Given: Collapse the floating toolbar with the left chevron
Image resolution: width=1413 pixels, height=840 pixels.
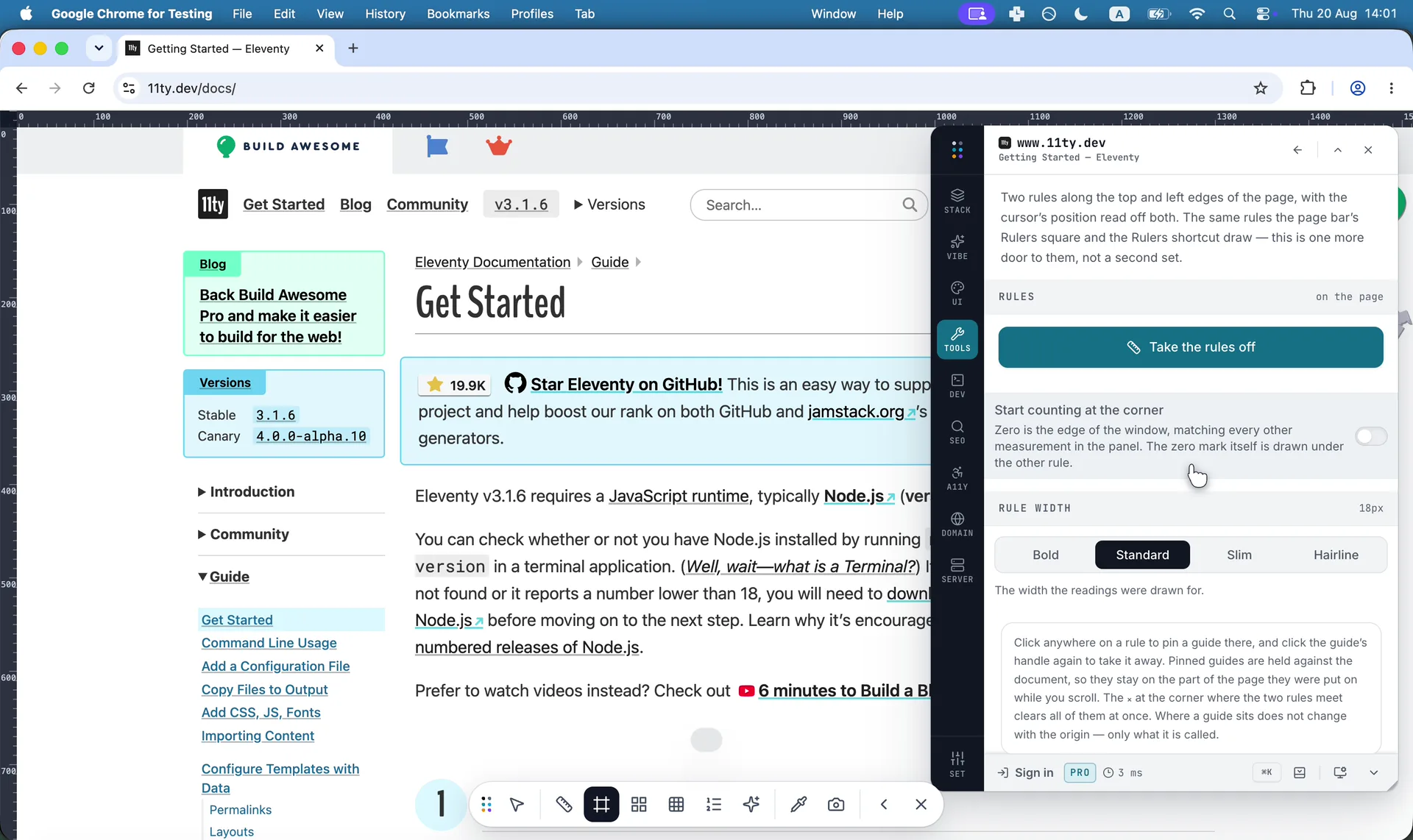Looking at the screenshot, I should pyautogui.click(x=884, y=805).
